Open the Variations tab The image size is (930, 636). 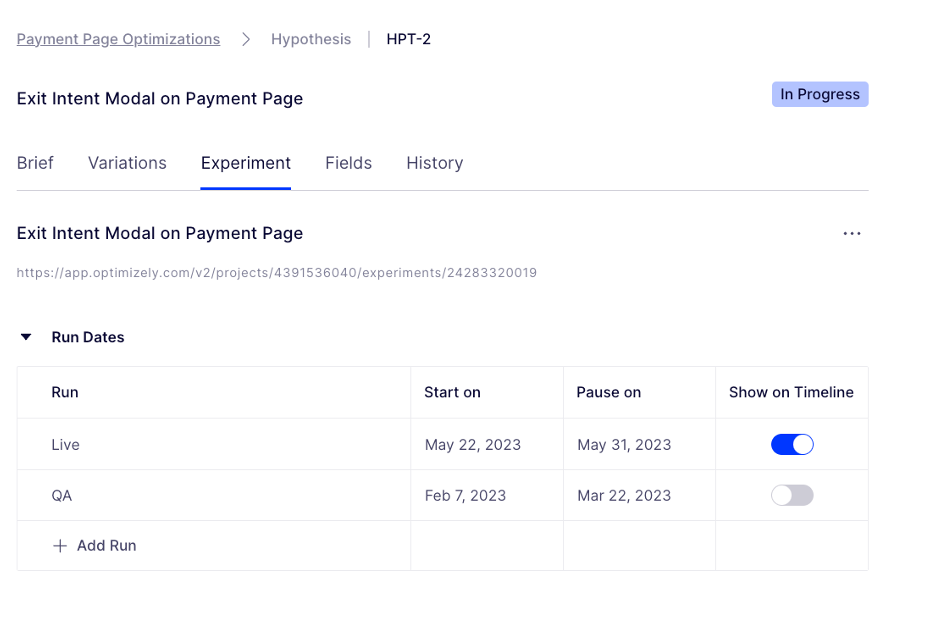(x=127, y=163)
